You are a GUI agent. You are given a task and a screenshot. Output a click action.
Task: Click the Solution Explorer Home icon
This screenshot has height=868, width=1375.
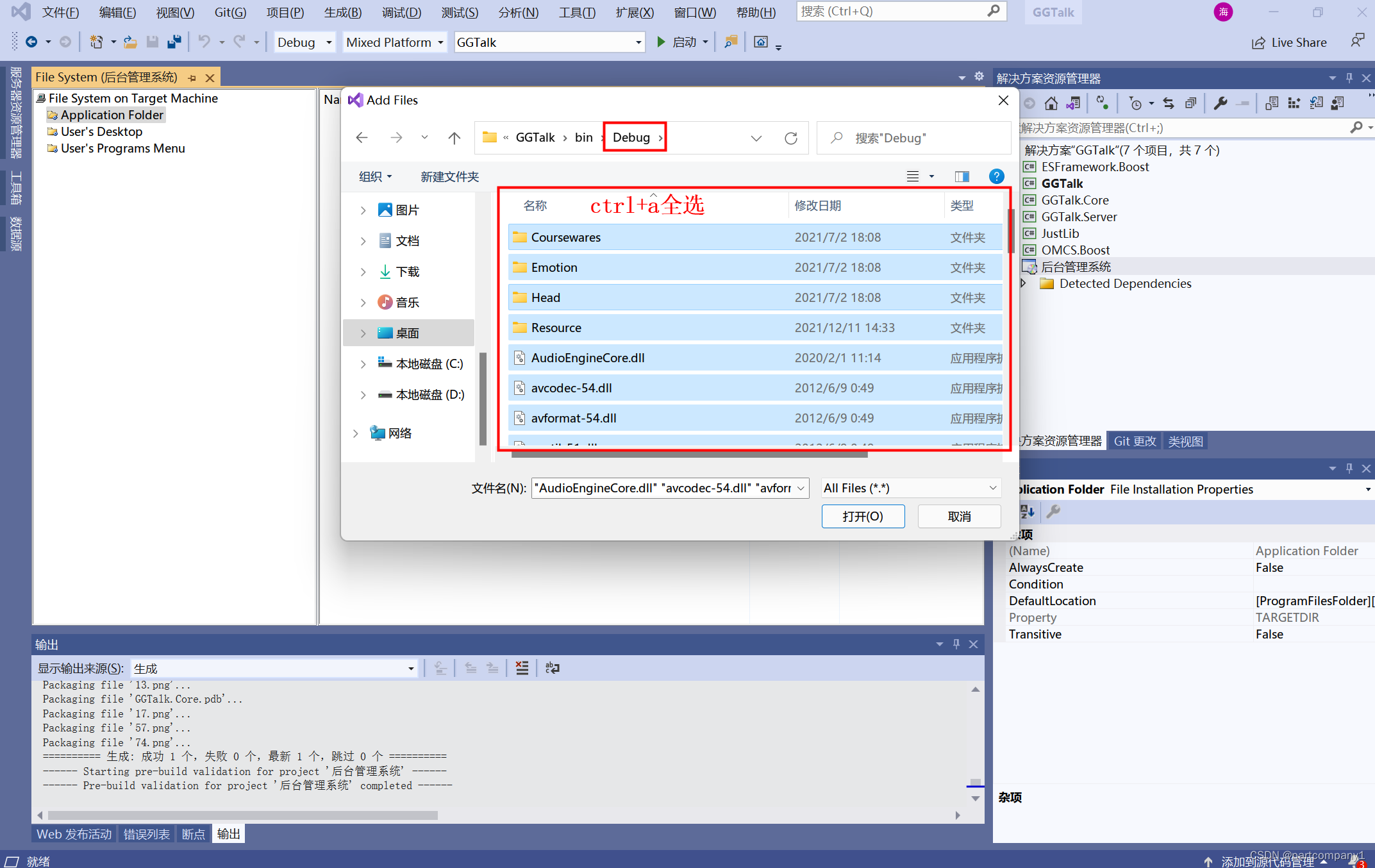click(1051, 103)
